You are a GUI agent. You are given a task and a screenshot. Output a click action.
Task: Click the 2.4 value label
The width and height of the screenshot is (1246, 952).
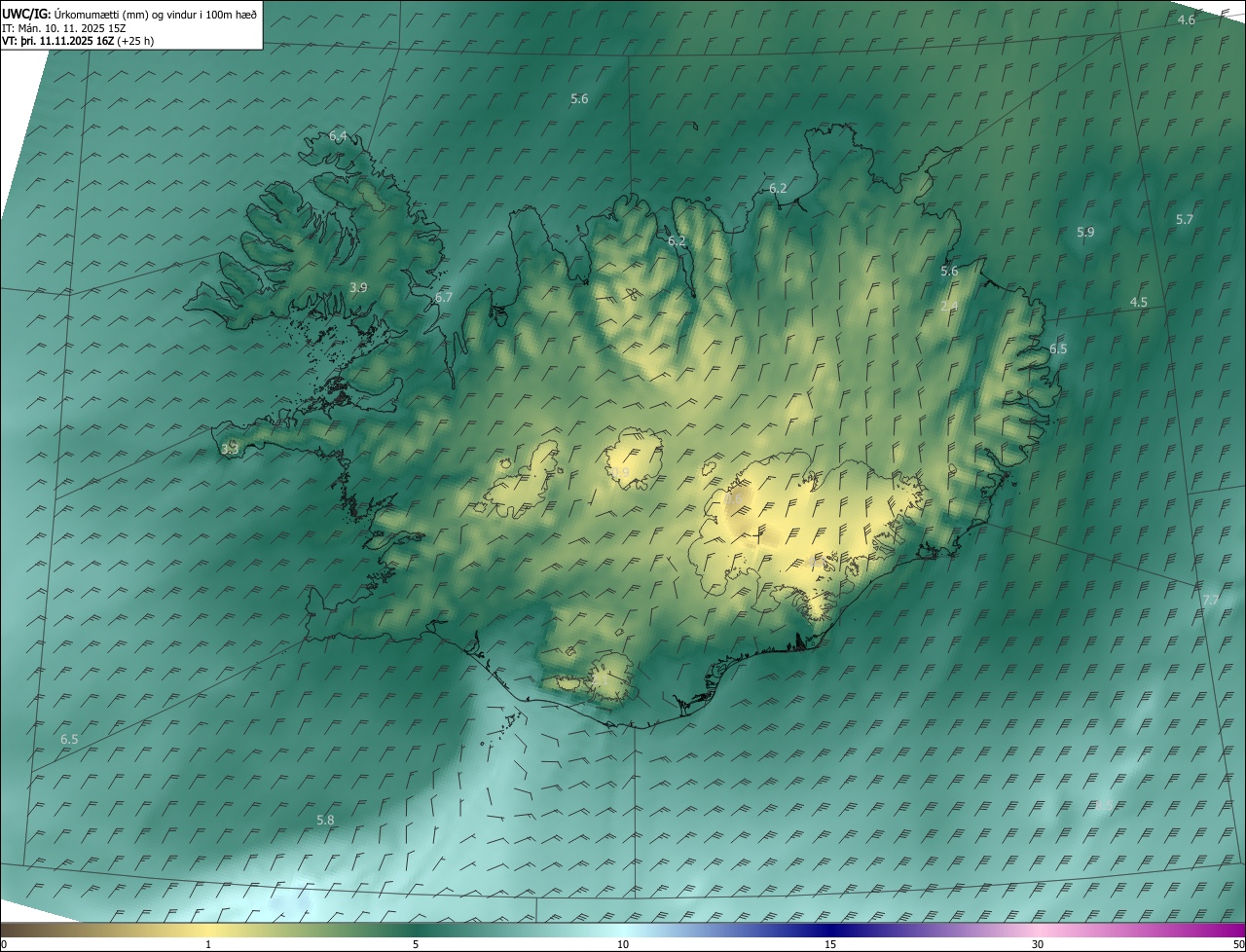[x=949, y=307]
